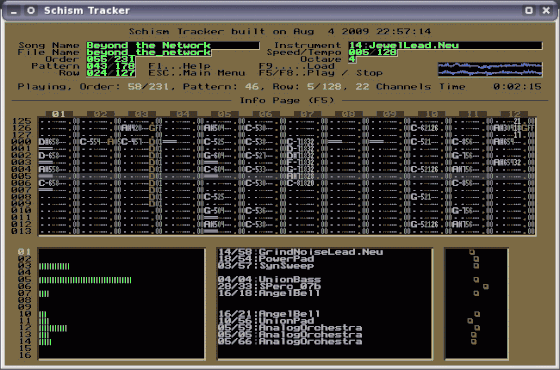The width and height of the screenshot is (560, 370).
Task: Click the highlighted playing row 005 number
Action: [x=22, y=176]
